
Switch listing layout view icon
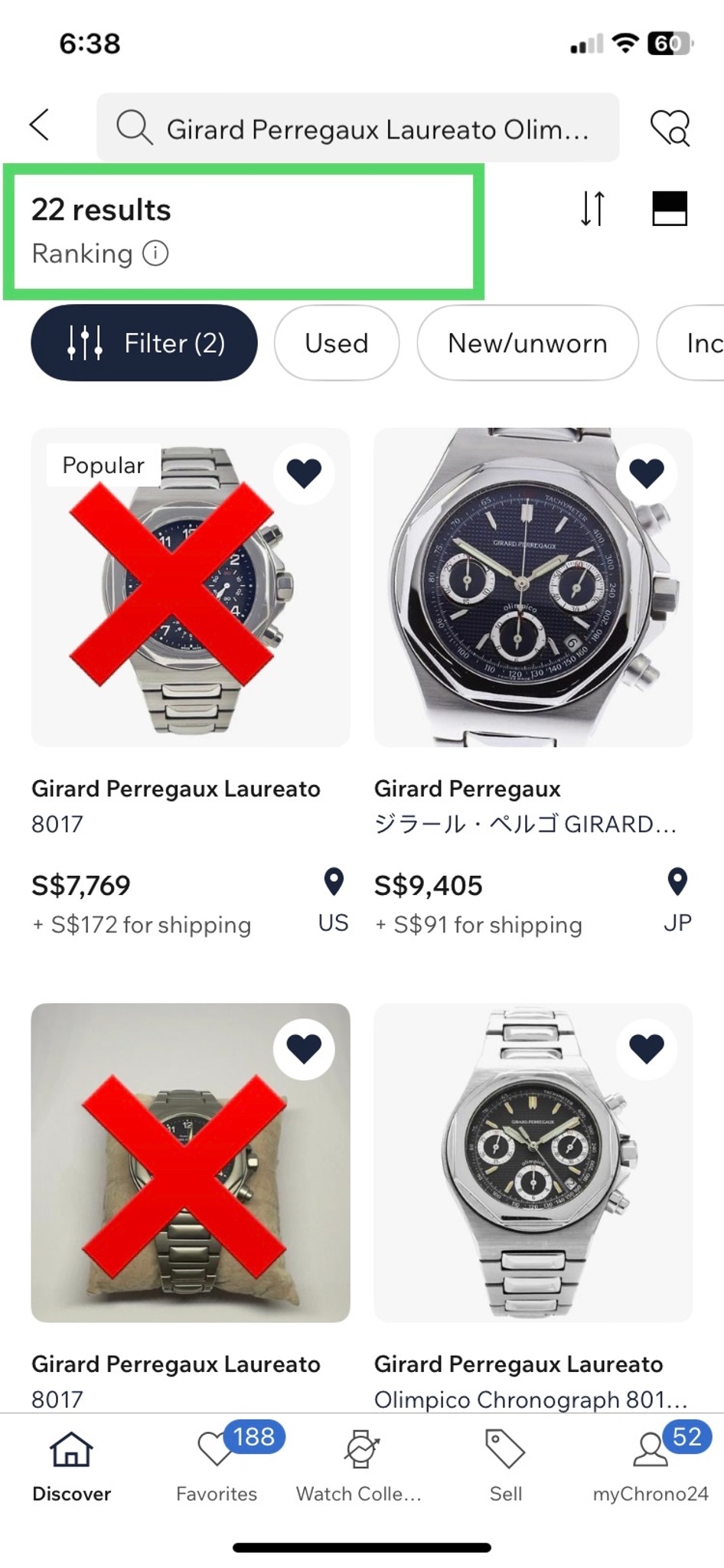[x=670, y=208]
